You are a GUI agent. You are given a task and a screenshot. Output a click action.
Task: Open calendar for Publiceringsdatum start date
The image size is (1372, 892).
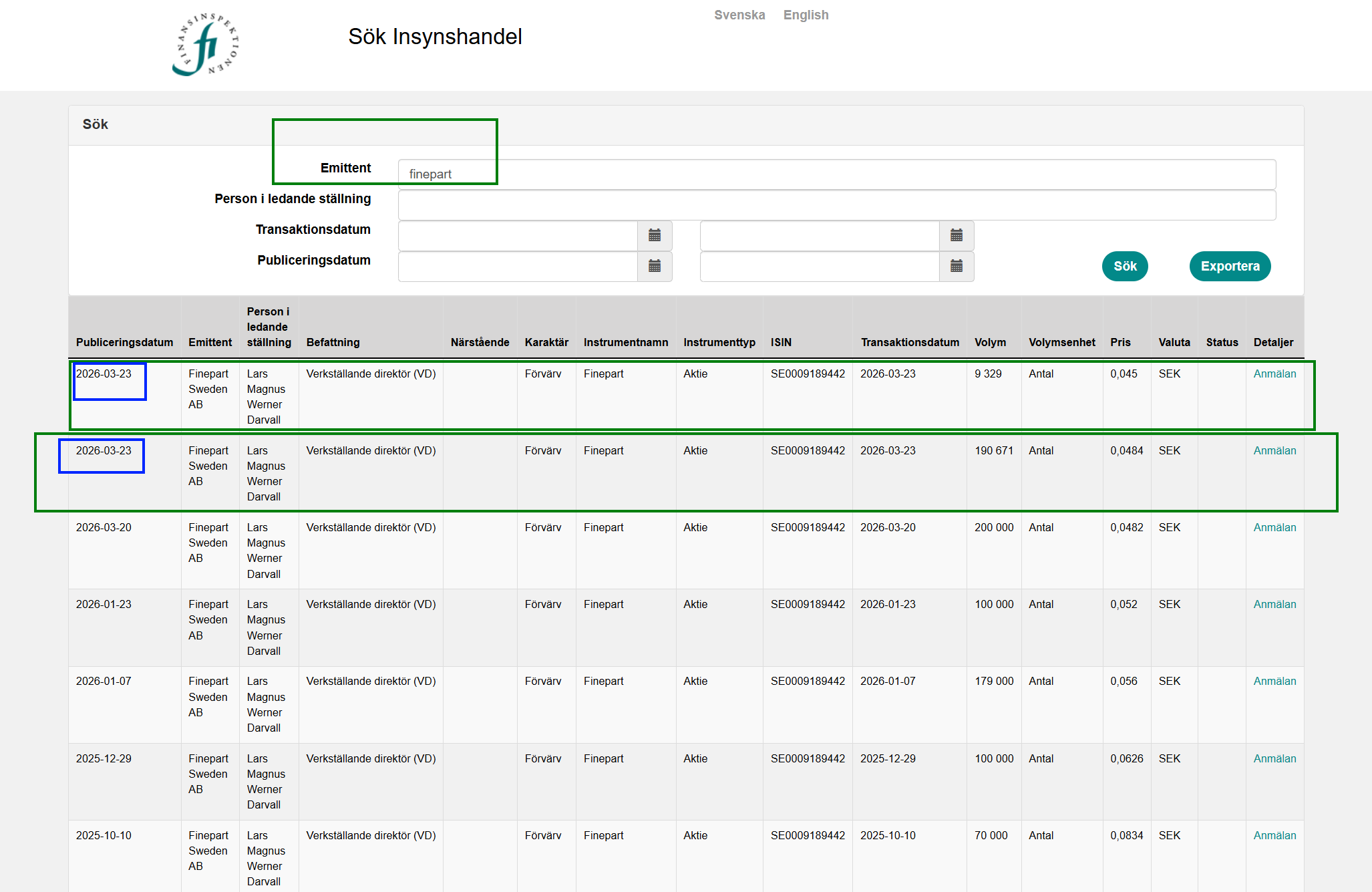[655, 266]
